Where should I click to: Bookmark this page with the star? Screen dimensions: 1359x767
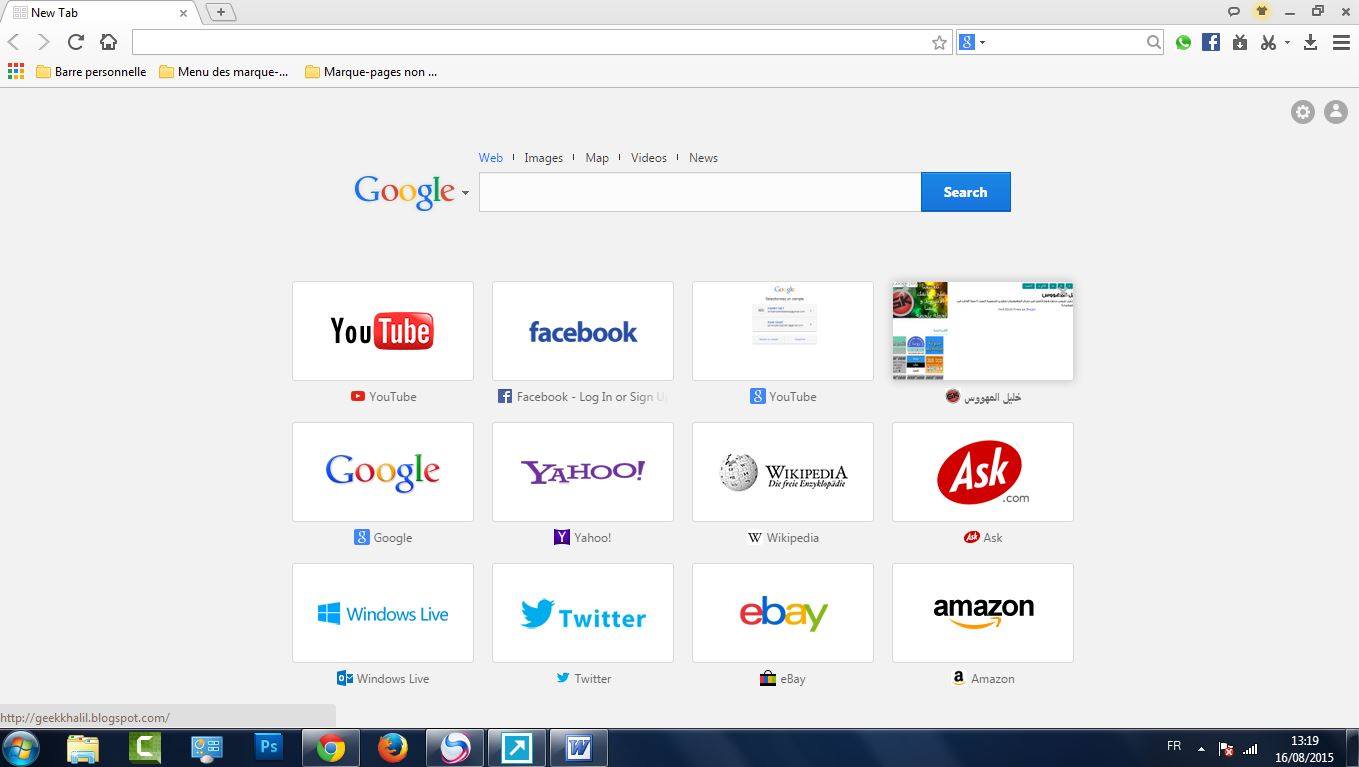[x=939, y=42]
